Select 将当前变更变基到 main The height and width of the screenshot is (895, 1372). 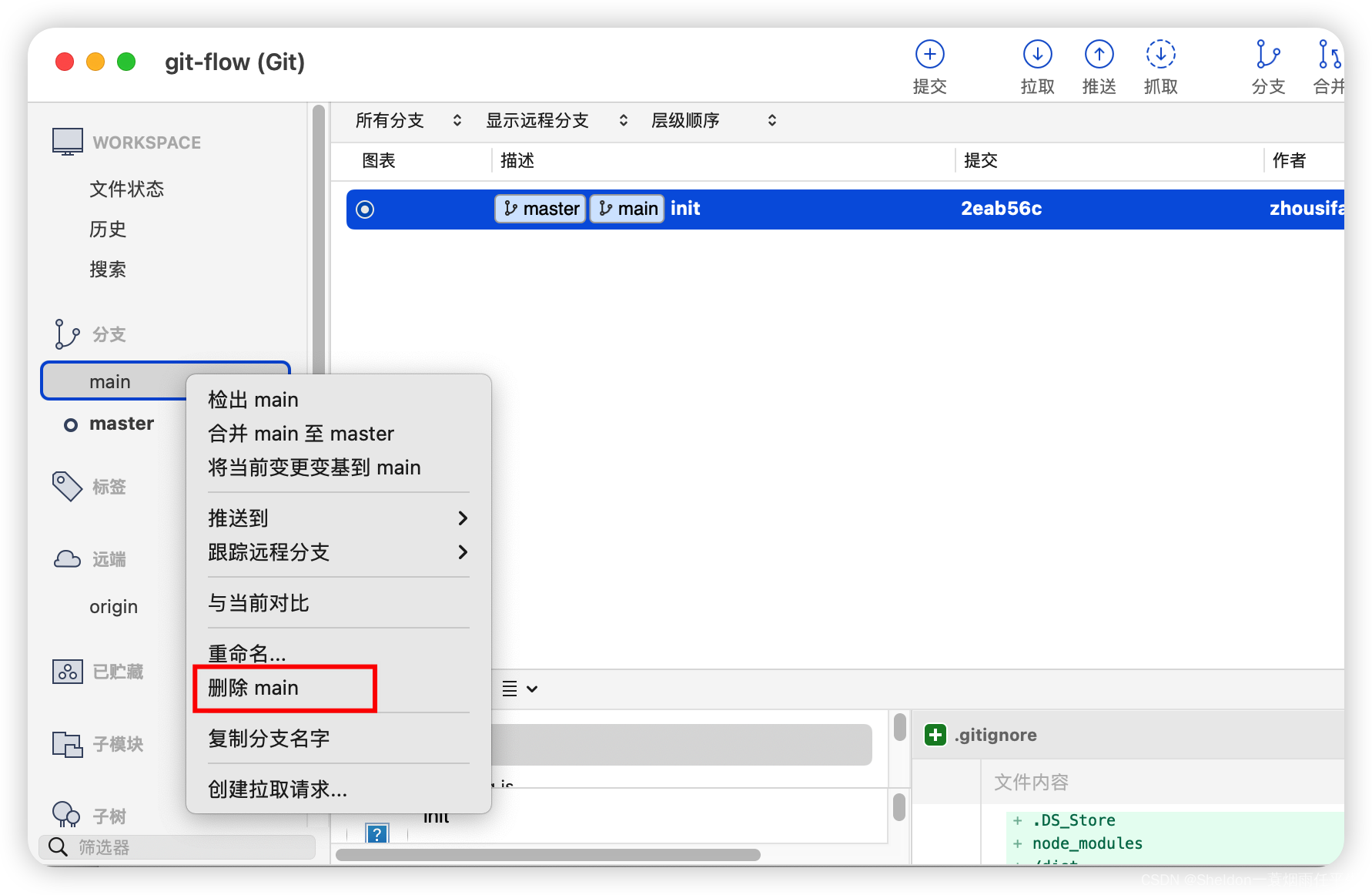(x=338, y=467)
